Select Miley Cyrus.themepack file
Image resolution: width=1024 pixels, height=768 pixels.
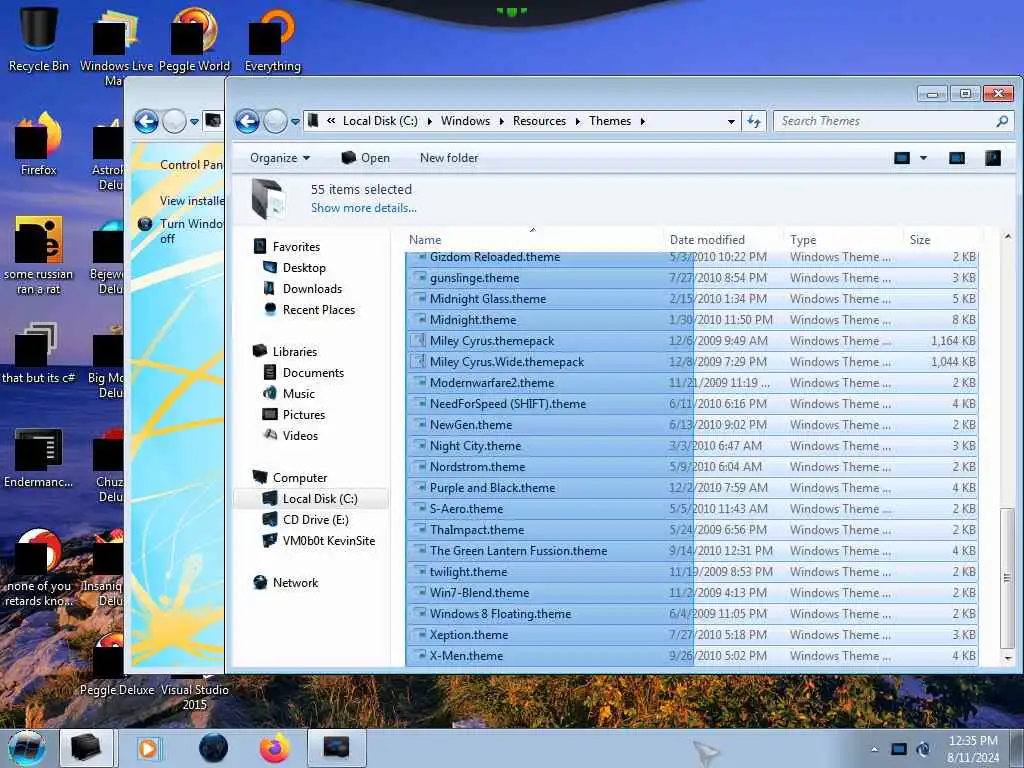[692, 341]
